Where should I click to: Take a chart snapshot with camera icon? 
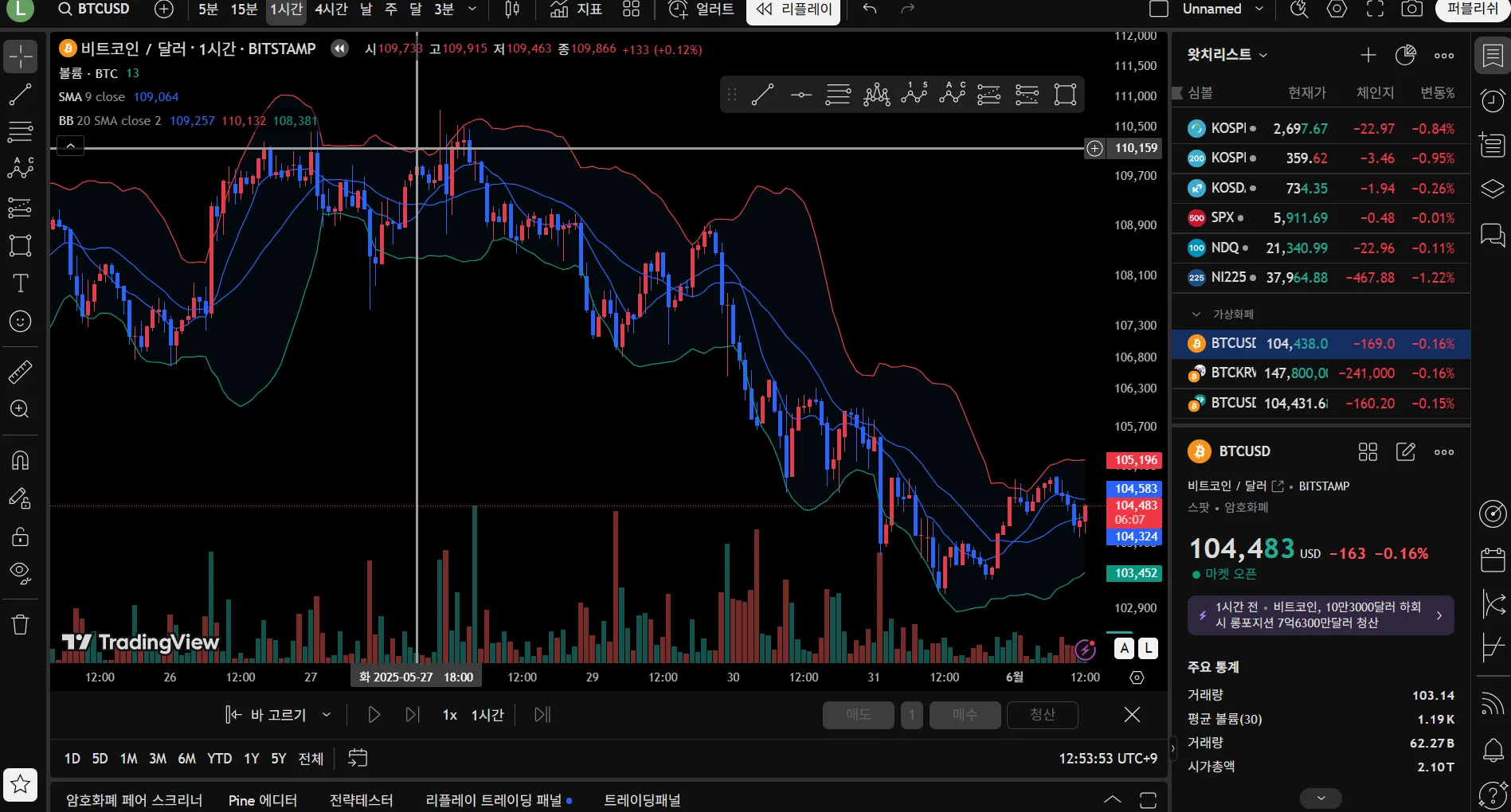[x=1412, y=10]
